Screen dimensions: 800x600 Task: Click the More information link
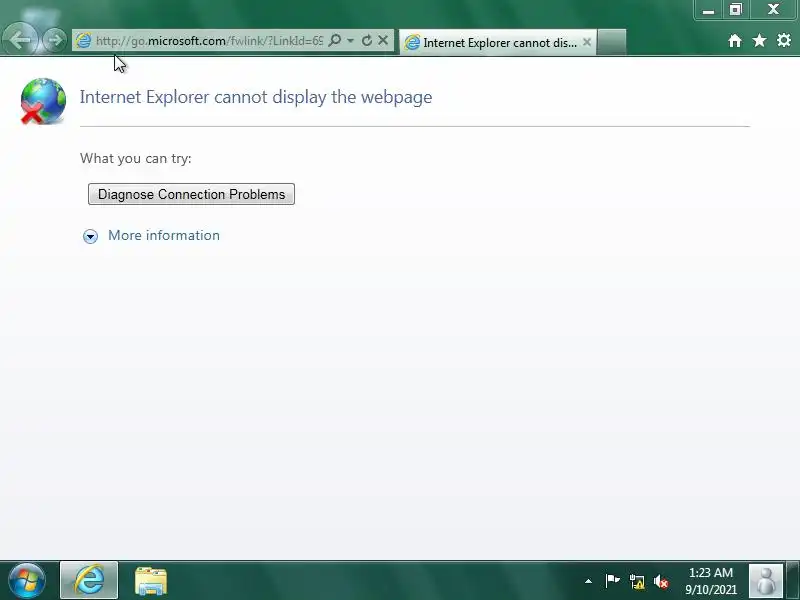pyautogui.click(x=164, y=235)
